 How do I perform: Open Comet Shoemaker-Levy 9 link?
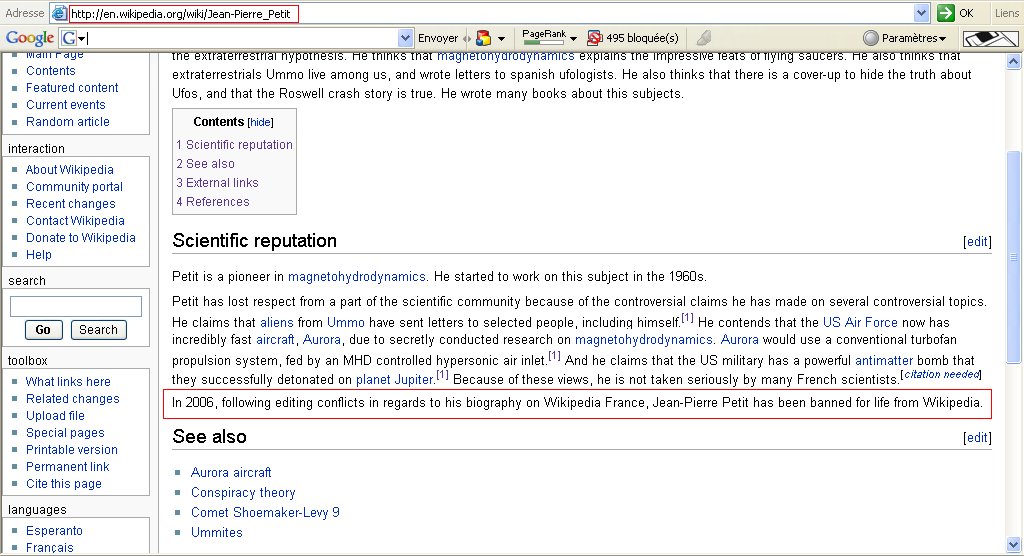pyautogui.click(x=265, y=512)
